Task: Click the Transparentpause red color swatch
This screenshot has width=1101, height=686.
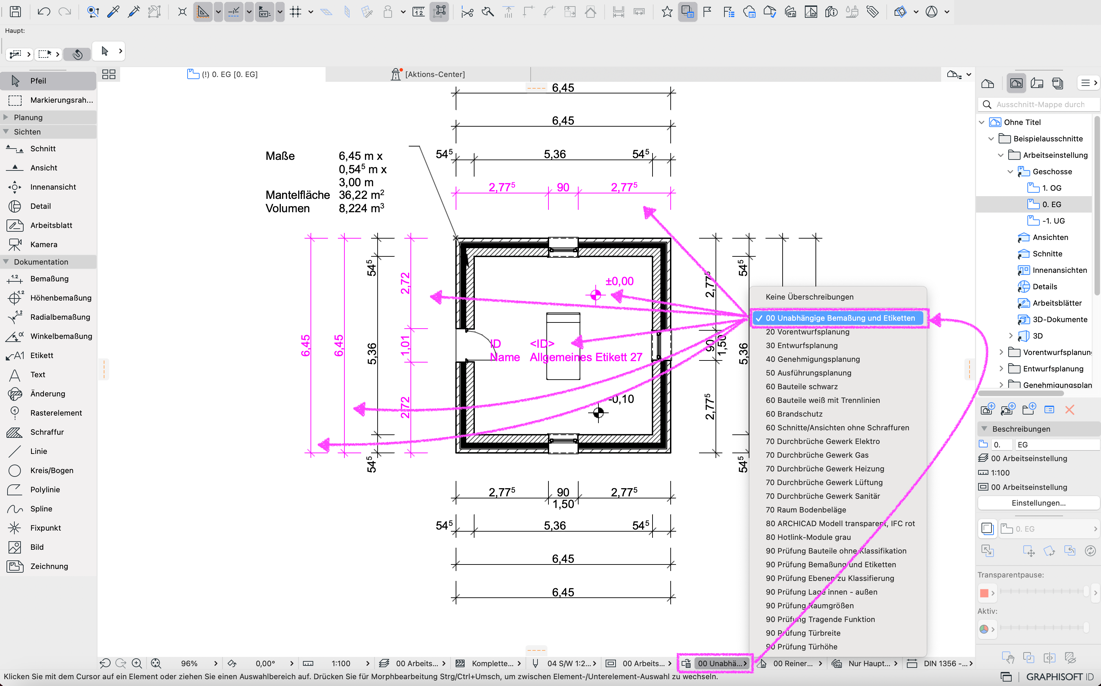Action: point(984,593)
